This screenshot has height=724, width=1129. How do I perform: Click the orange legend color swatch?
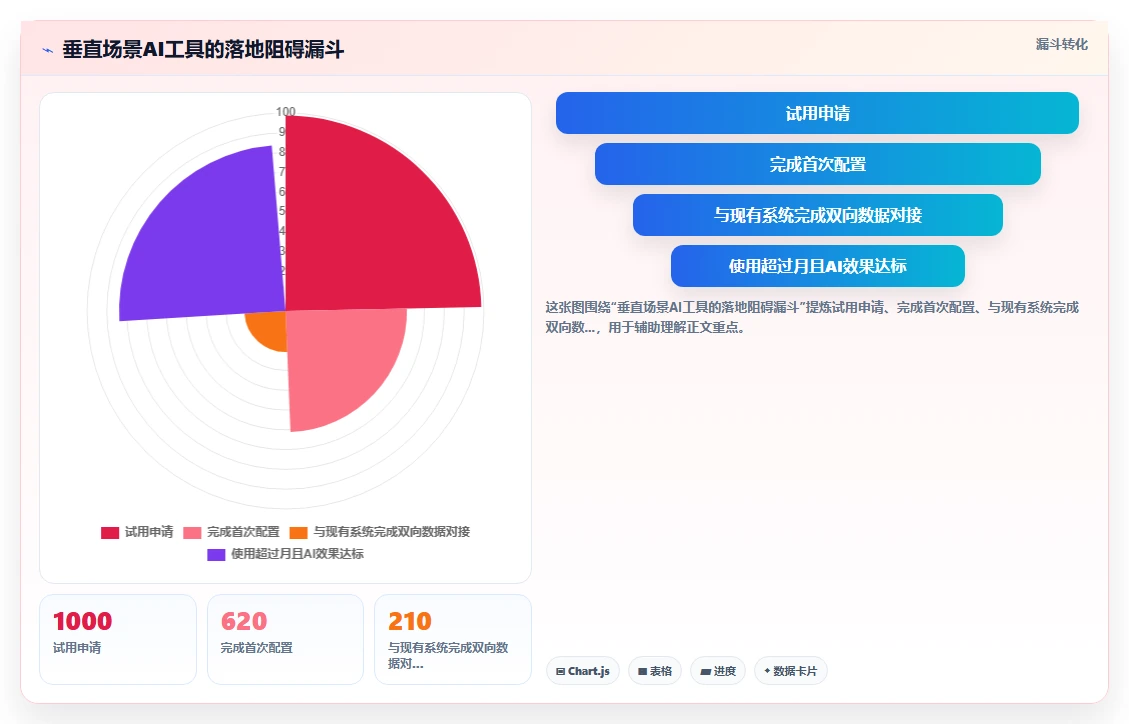coord(299,533)
